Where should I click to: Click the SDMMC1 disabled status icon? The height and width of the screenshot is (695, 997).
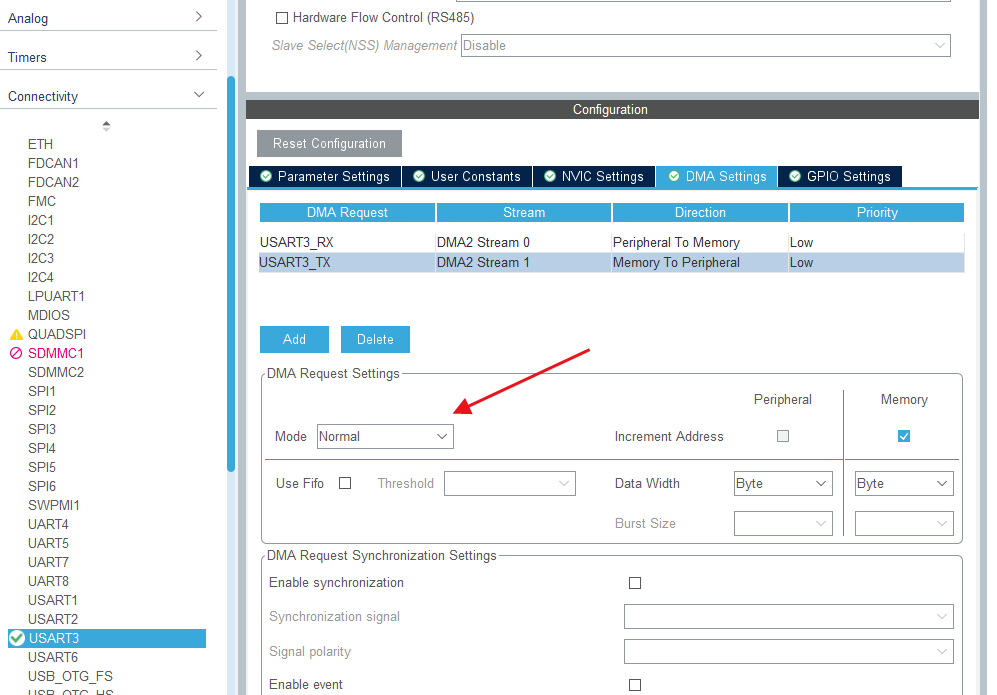click(x=16, y=354)
